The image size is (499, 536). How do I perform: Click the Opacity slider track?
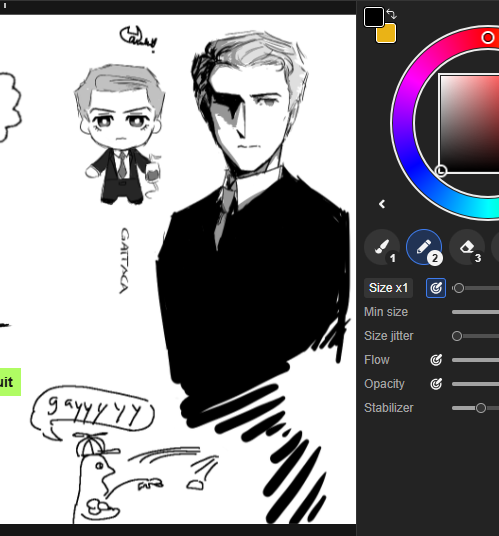[x=475, y=384]
